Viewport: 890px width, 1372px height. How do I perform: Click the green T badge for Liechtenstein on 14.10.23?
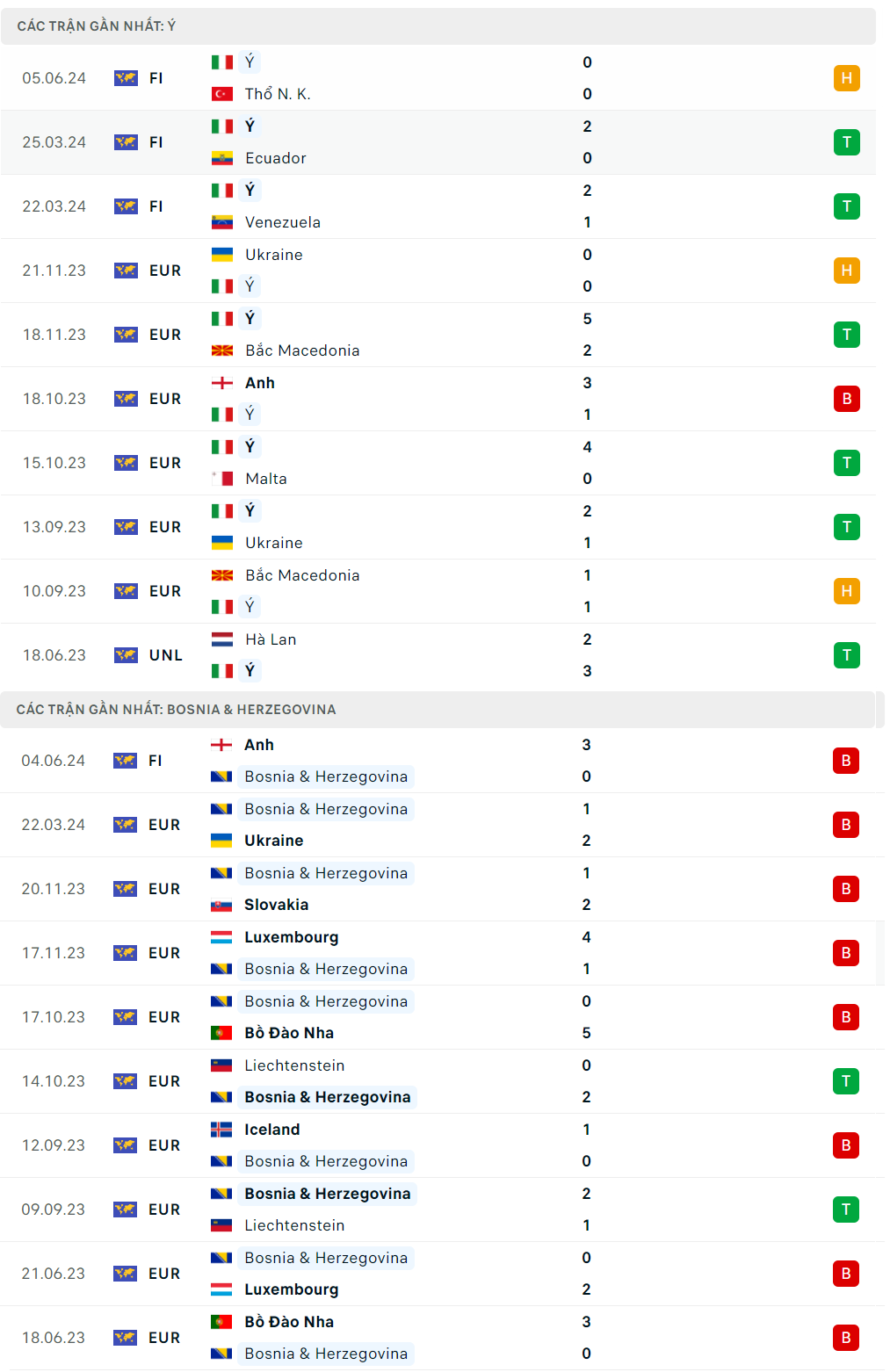pyautogui.click(x=845, y=1081)
